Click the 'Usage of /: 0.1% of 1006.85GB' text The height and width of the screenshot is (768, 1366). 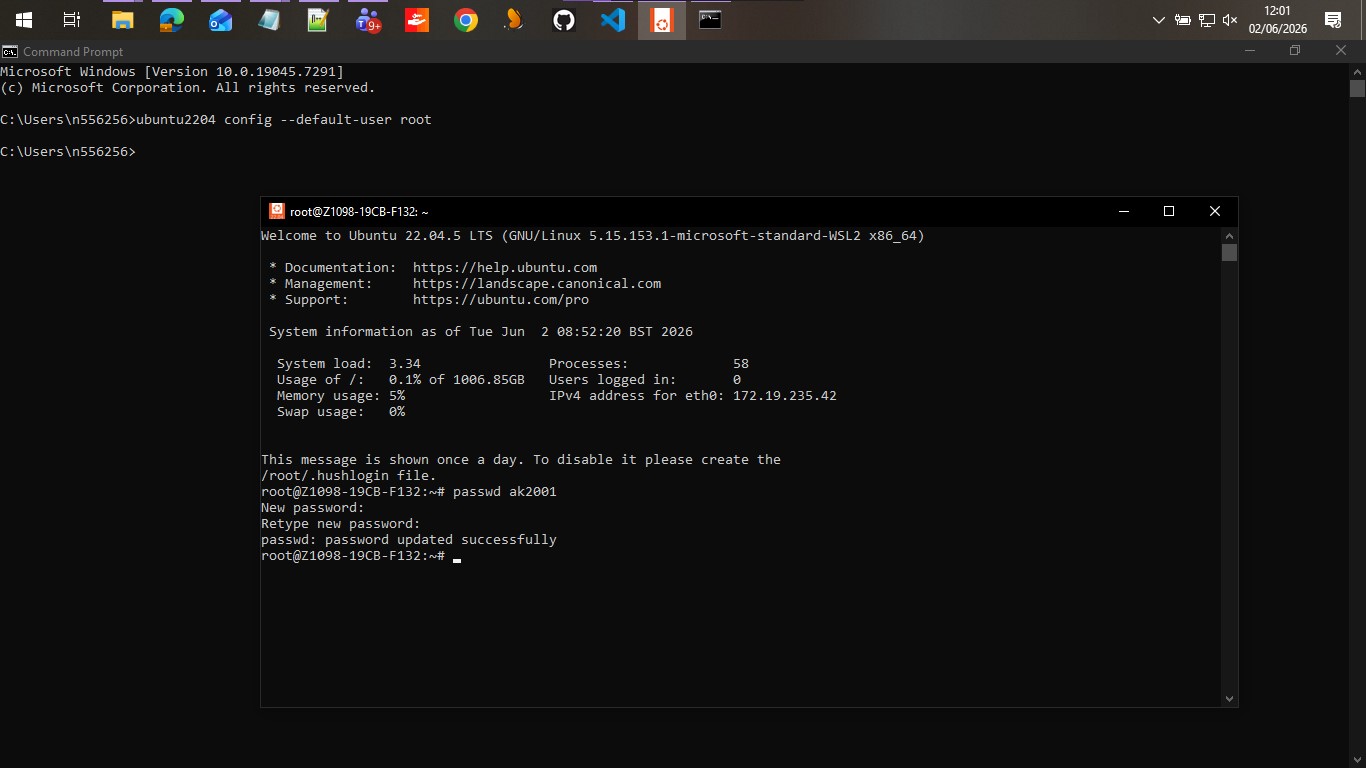[401, 380]
